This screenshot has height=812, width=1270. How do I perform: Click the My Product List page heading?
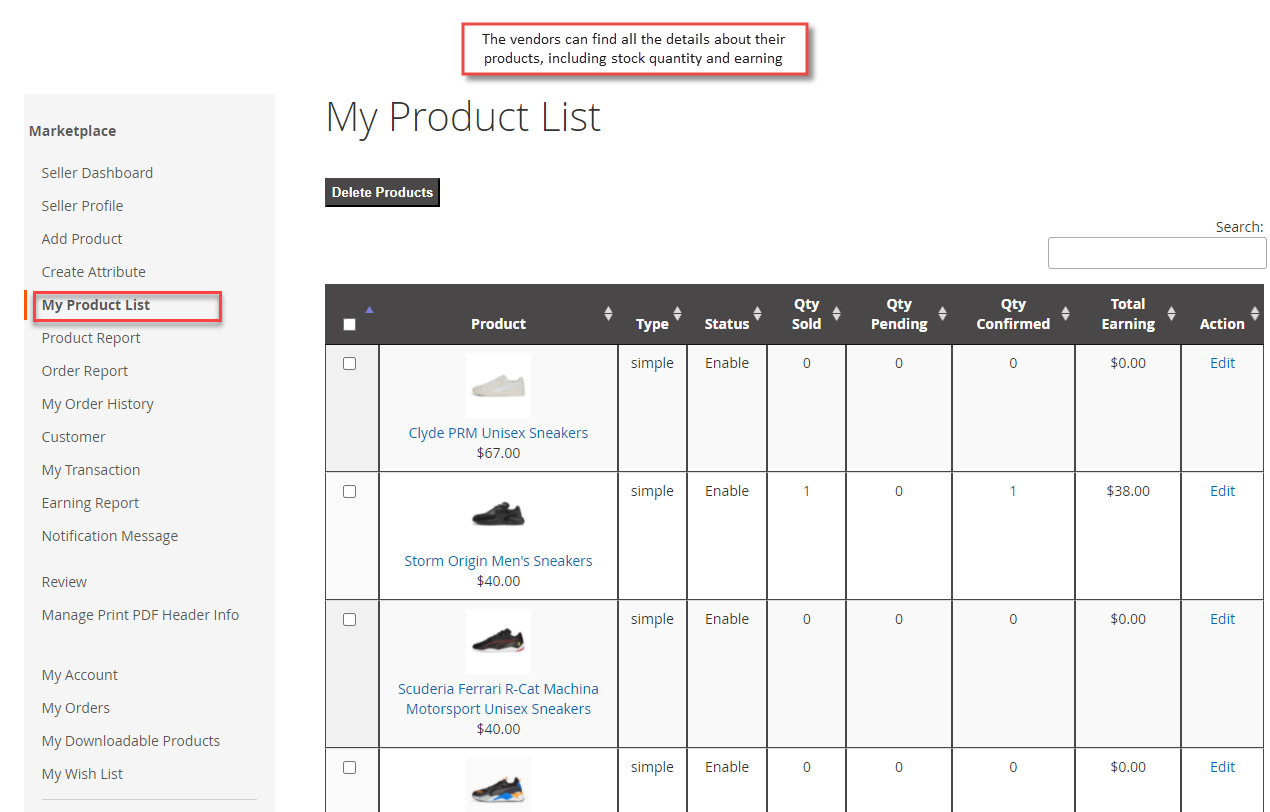[x=463, y=117]
